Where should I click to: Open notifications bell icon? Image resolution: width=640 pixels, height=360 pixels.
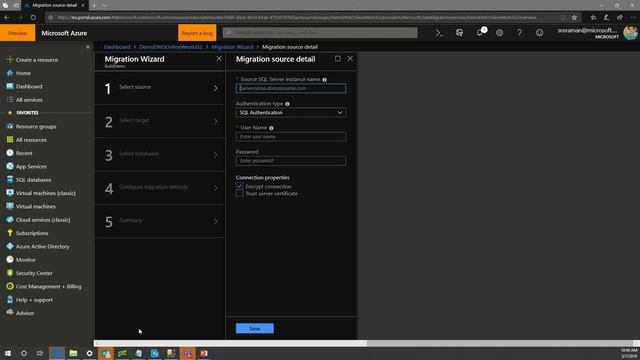click(x=480, y=33)
